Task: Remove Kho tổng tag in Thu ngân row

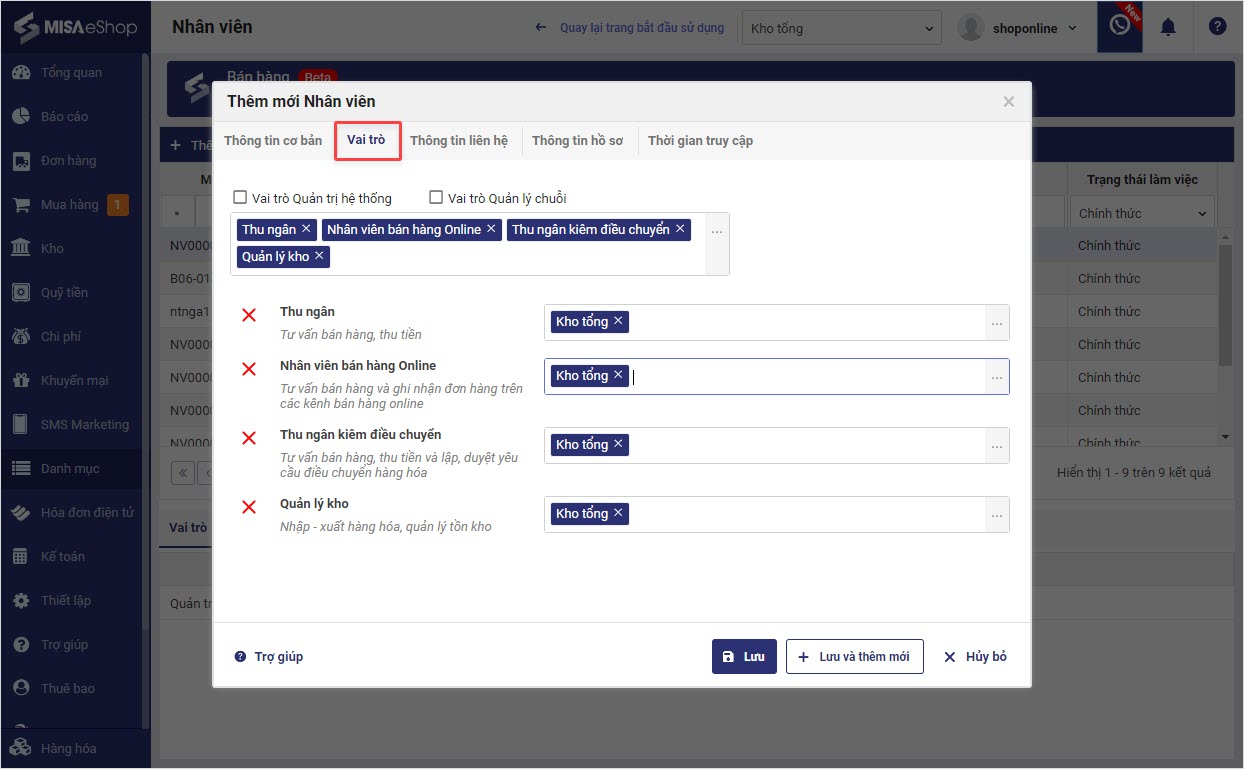Action: point(618,321)
